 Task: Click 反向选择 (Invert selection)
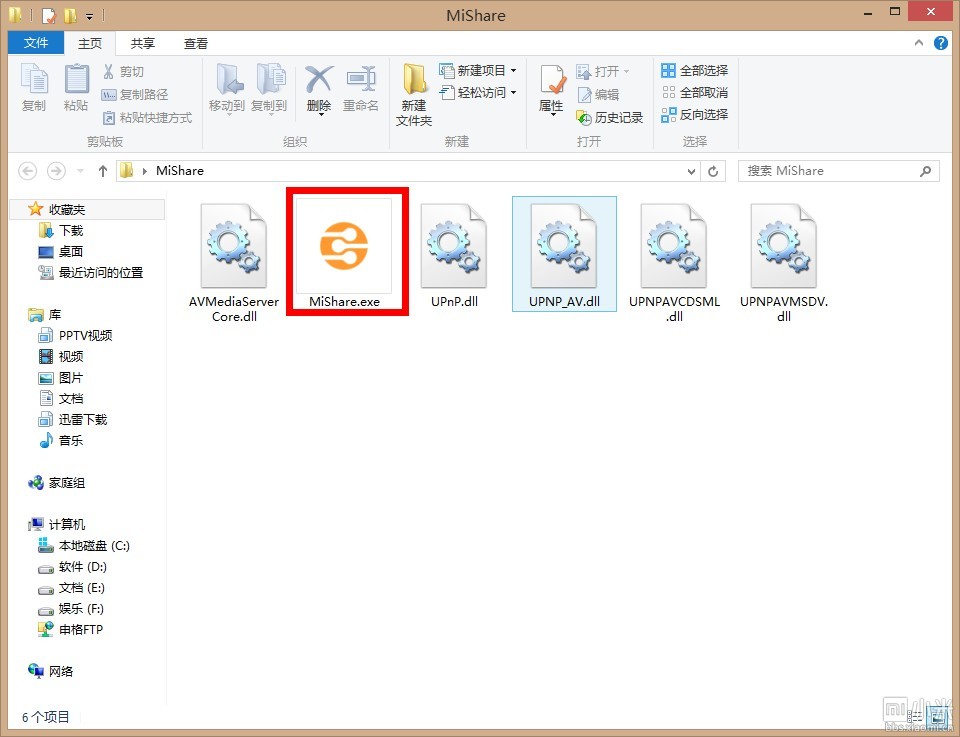point(695,114)
